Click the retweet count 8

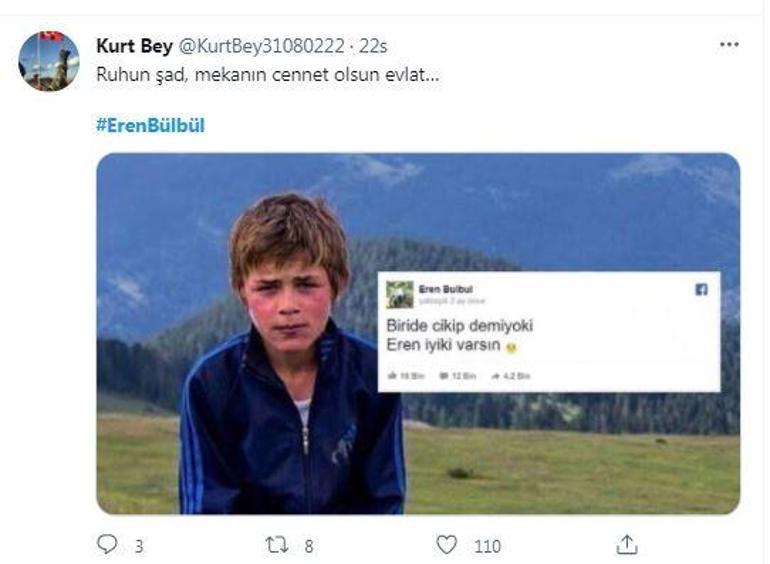308,546
